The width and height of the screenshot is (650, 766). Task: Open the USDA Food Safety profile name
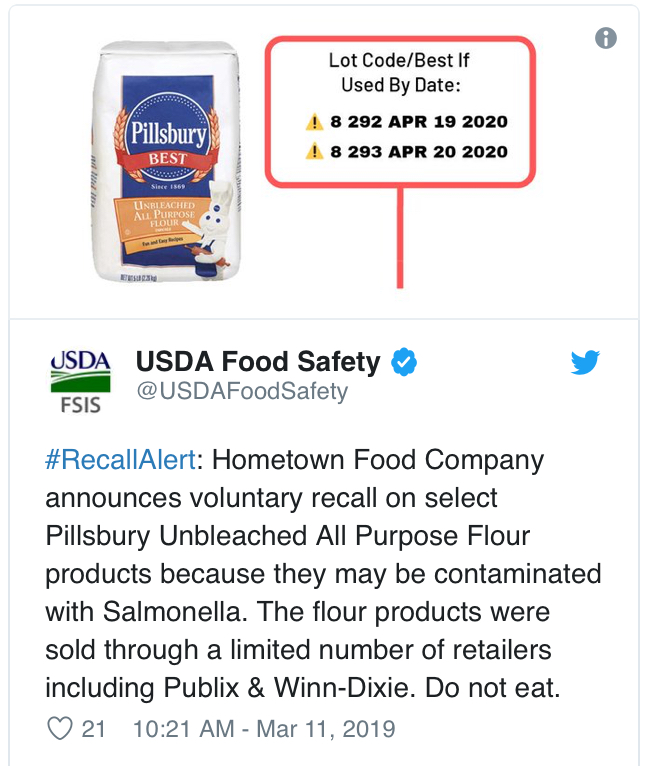258,362
